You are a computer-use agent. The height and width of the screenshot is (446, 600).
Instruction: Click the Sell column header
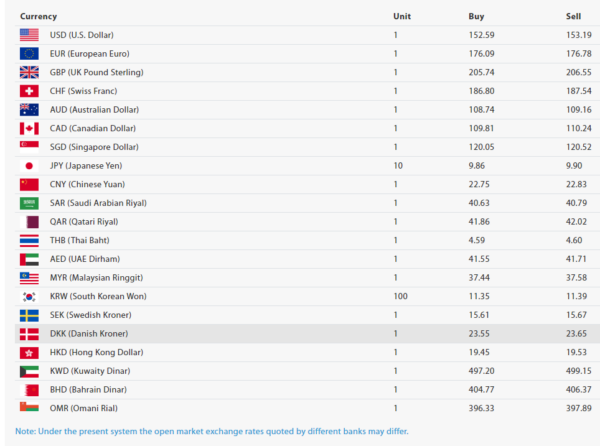coord(573,16)
